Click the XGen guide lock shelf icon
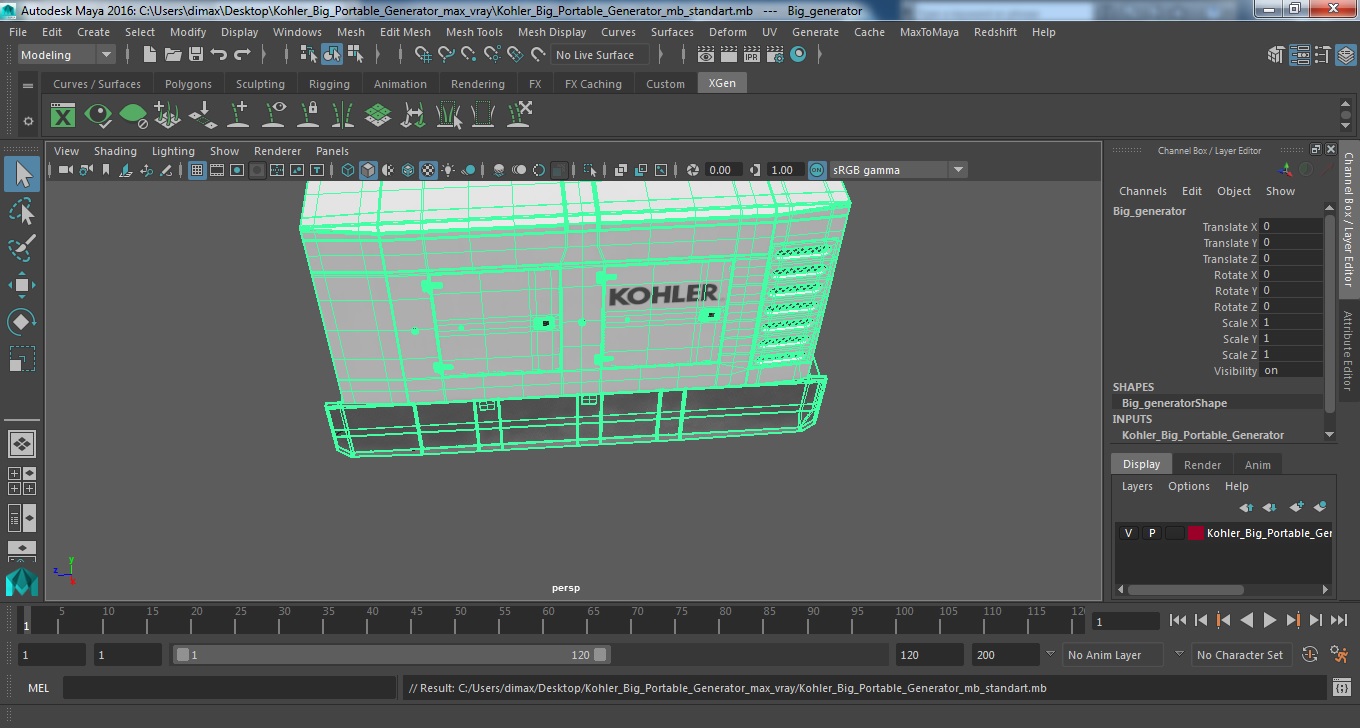This screenshot has height=728, width=1360. coord(309,115)
